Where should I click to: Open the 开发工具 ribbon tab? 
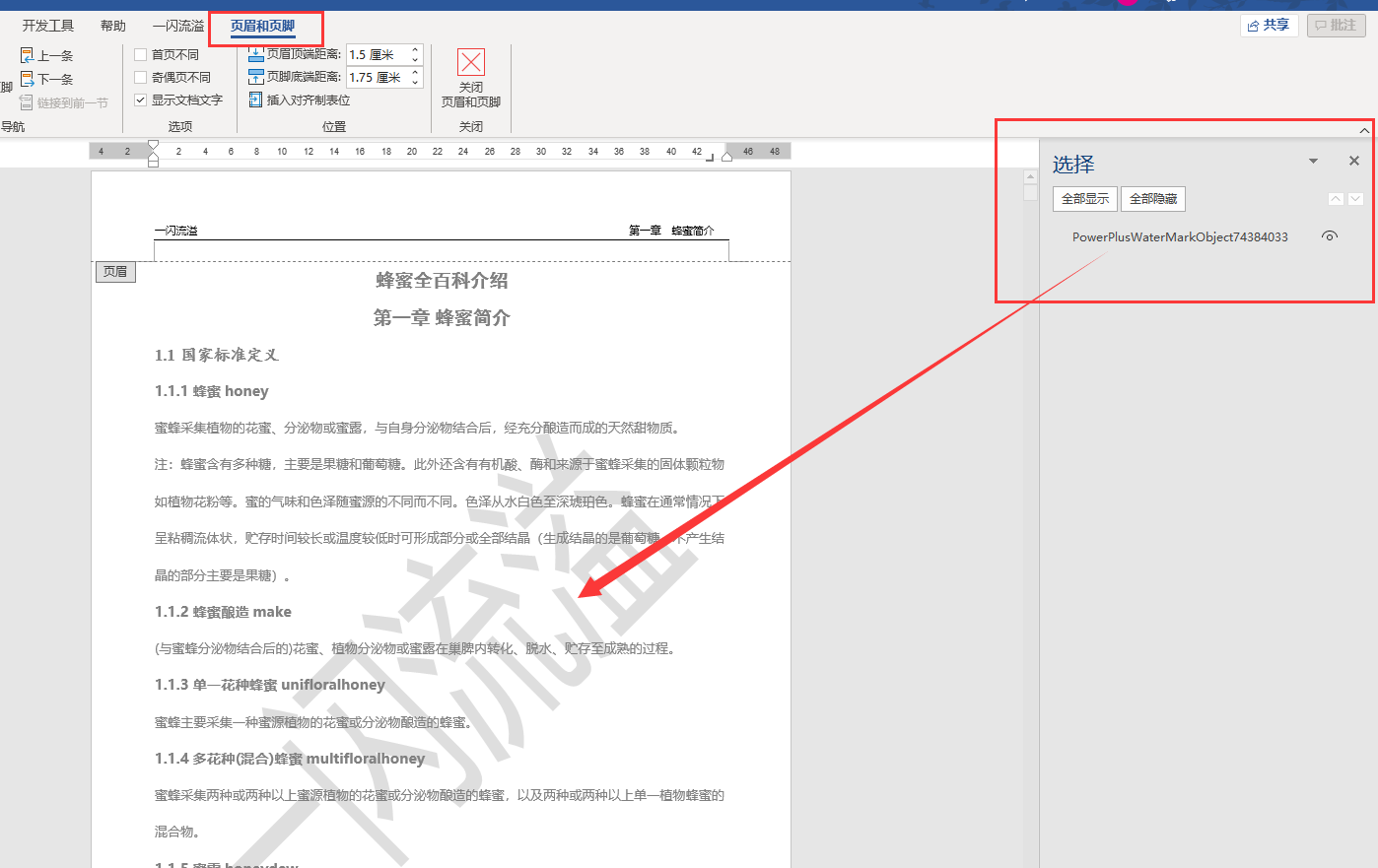[48, 26]
